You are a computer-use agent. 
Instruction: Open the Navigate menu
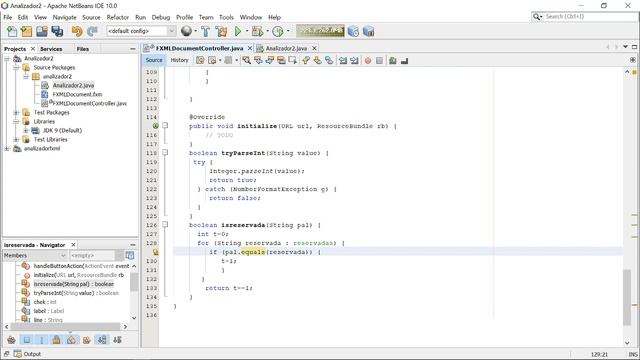[x=64, y=17]
